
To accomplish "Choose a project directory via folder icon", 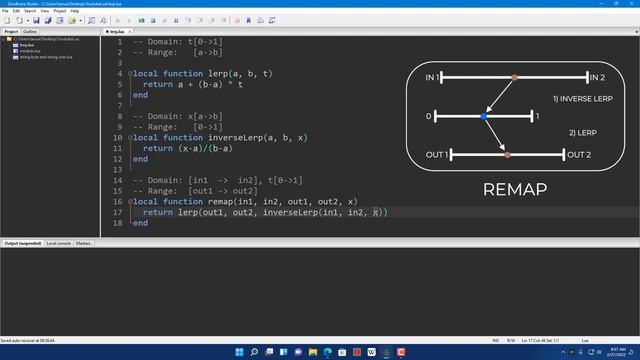I will [x=72, y=20].
